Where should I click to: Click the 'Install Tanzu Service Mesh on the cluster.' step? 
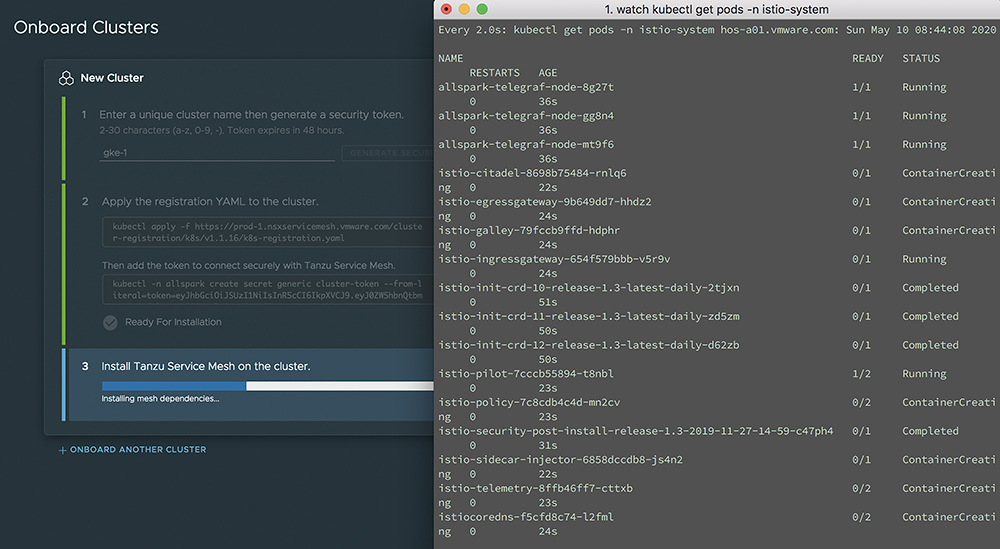tap(206, 366)
